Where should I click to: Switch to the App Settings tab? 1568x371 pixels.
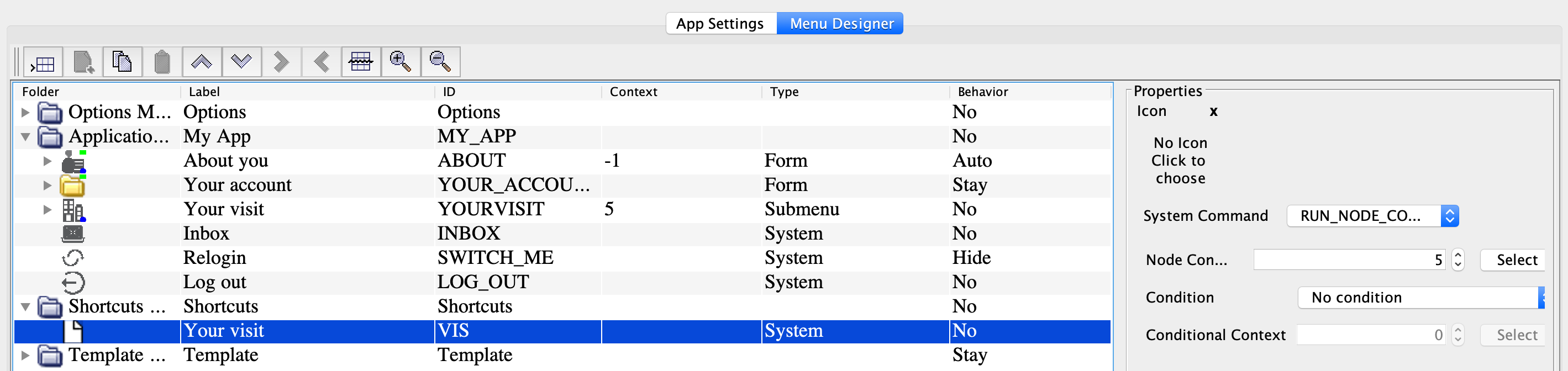720,24
